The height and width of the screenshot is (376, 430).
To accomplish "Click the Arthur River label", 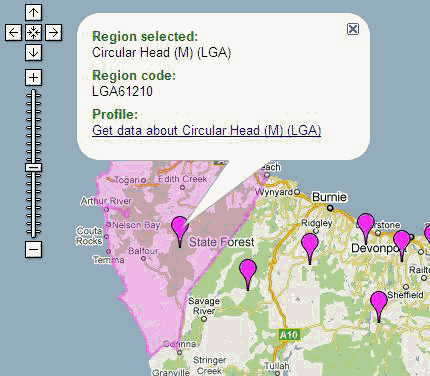I will [106, 201].
